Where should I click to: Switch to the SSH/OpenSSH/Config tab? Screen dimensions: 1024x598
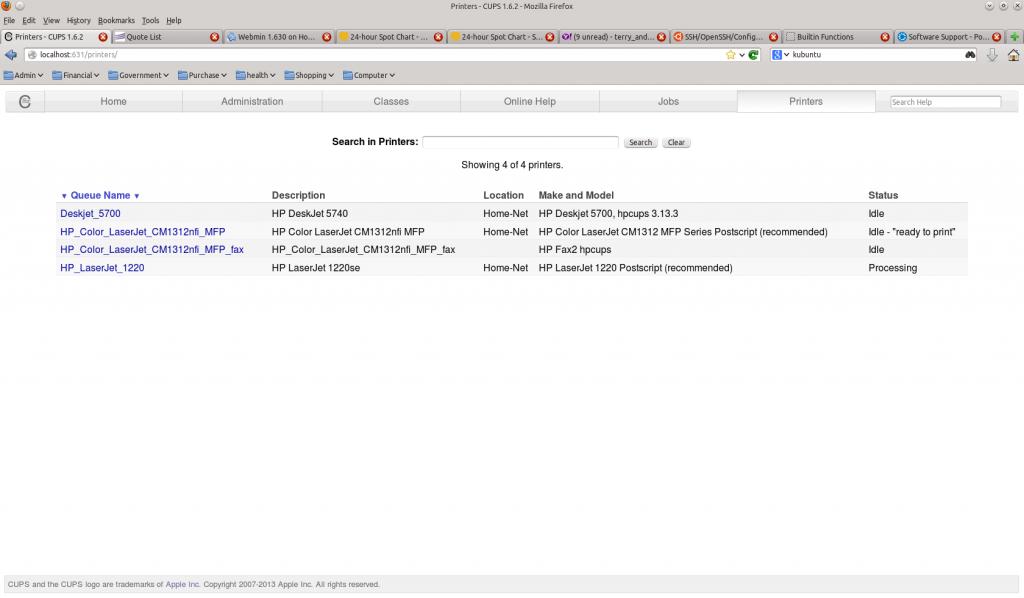click(x=726, y=37)
